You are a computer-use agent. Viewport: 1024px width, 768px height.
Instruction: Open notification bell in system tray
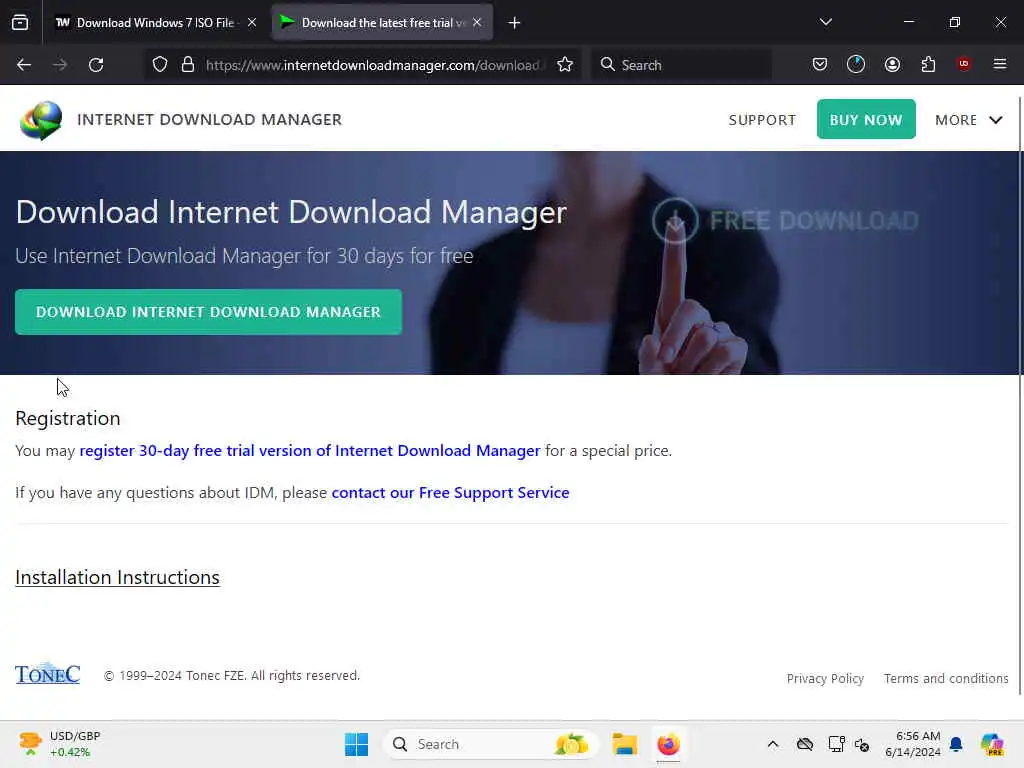click(956, 744)
